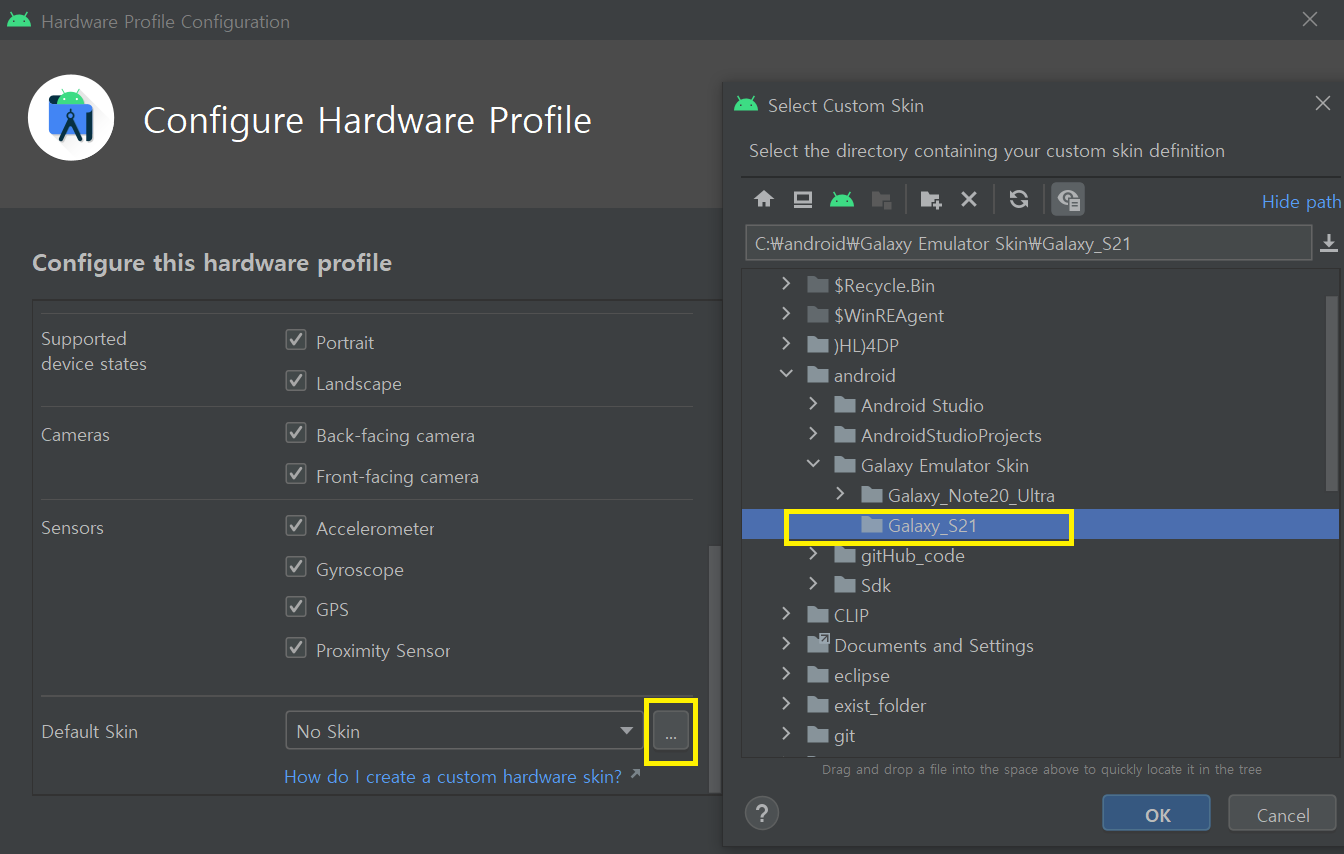1344x854 pixels.
Task: Go to the home directory icon
Action: click(x=764, y=199)
